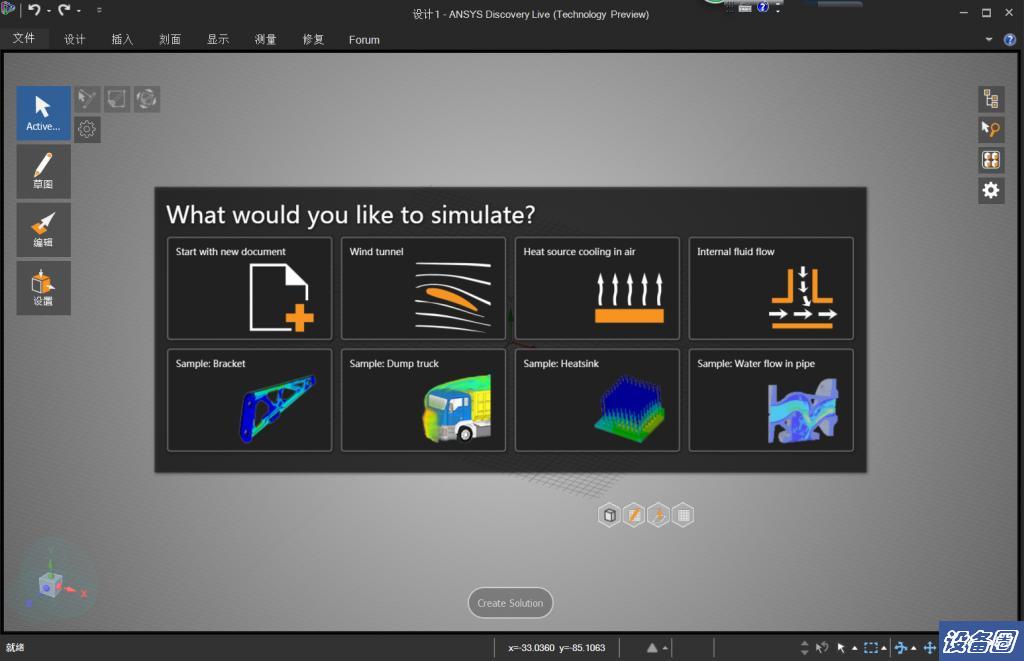Viewport: 1024px width, 661px height.
Task: Click the dashed box selection icon in status bar
Action: pos(871,647)
